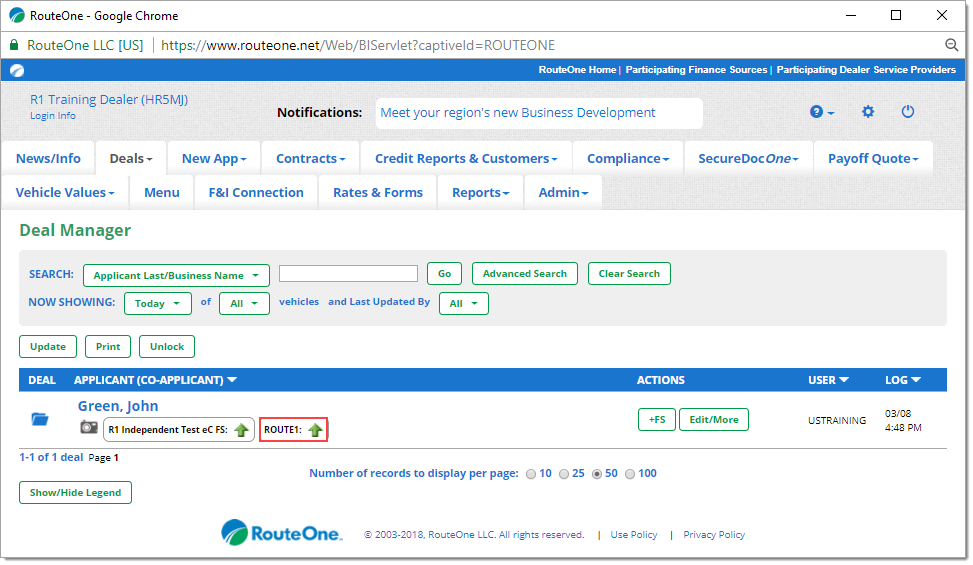Expand the Reports menu

(x=480, y=193)
